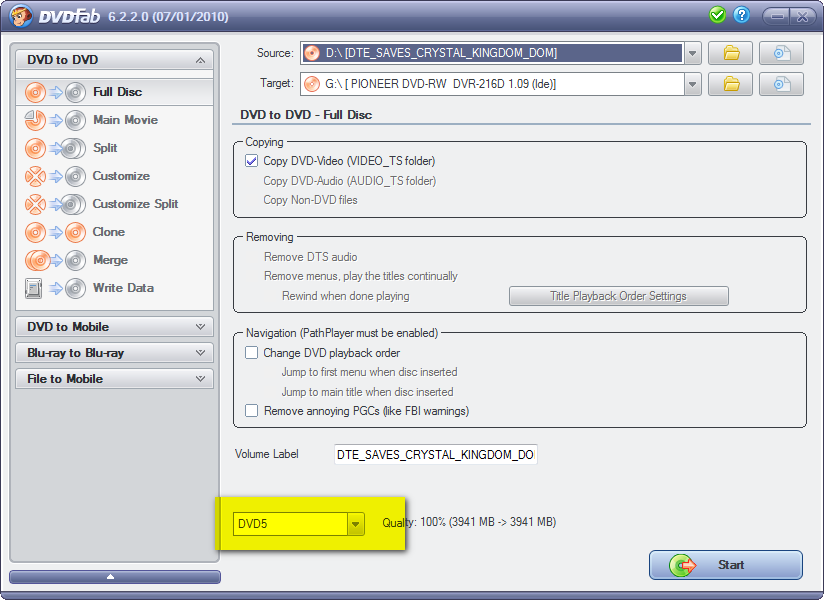The width and height of the screenshot is (824, 600).
Task: Click the Merge mode disc icon
Action: point(55,260)
